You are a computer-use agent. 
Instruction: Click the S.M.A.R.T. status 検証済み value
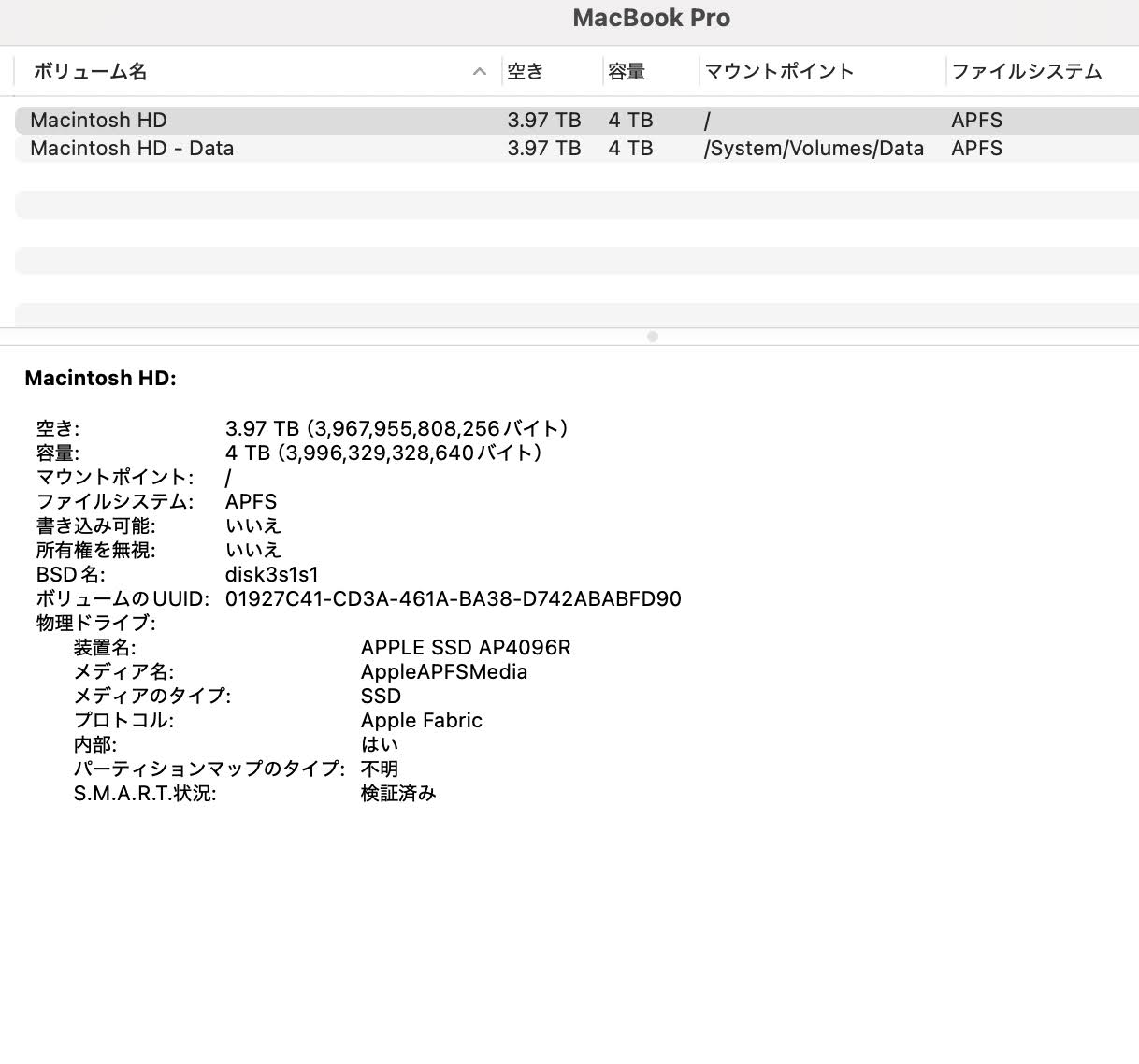[397, 793]
